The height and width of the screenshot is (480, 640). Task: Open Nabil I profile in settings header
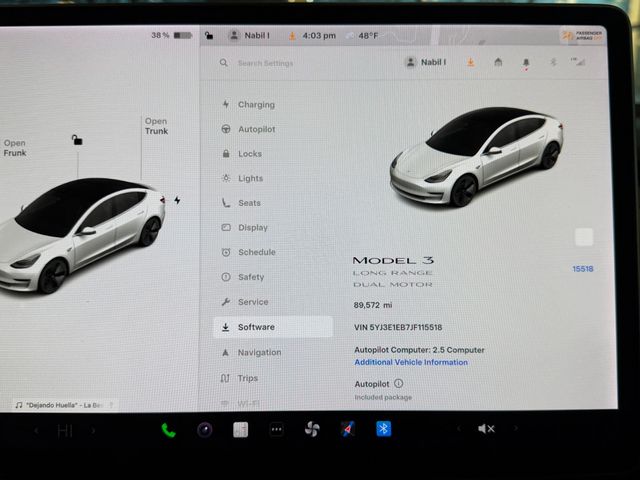pos(426,62)
